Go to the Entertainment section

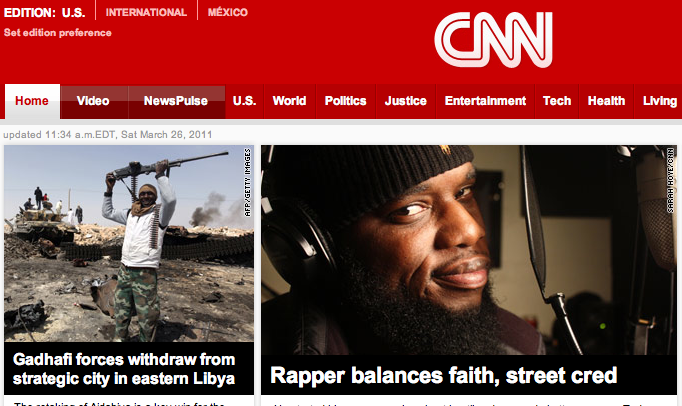point(485,101)
